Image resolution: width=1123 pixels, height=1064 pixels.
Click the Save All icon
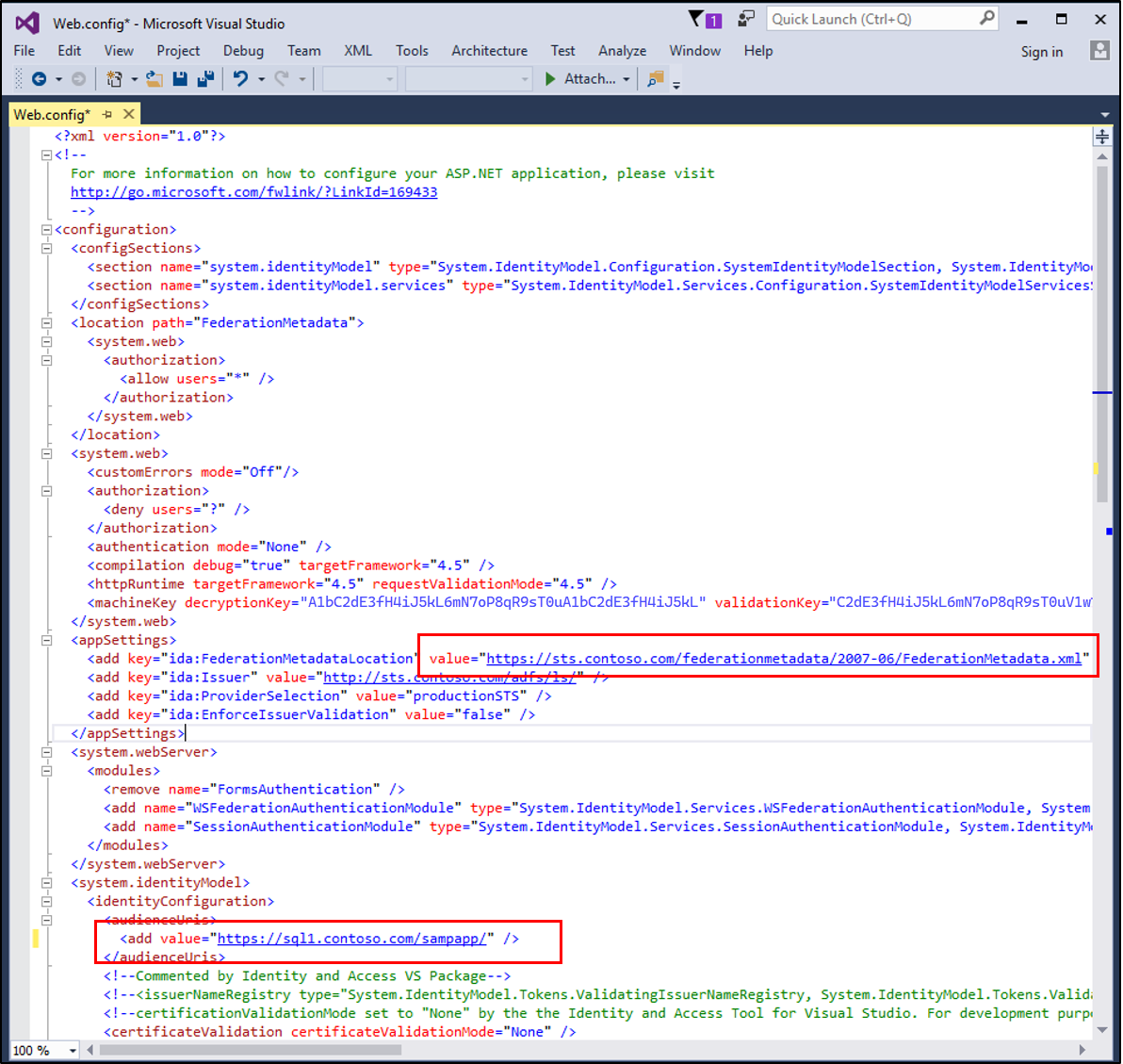pos(205,79)
